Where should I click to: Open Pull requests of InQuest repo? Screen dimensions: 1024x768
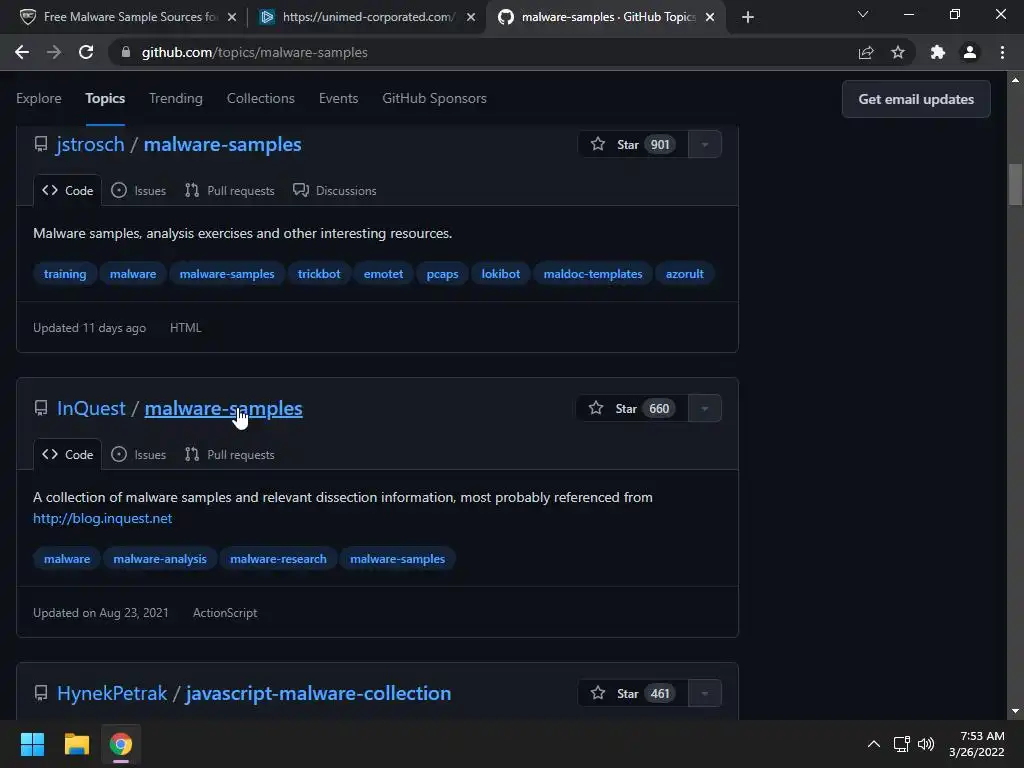coord(230,455)
